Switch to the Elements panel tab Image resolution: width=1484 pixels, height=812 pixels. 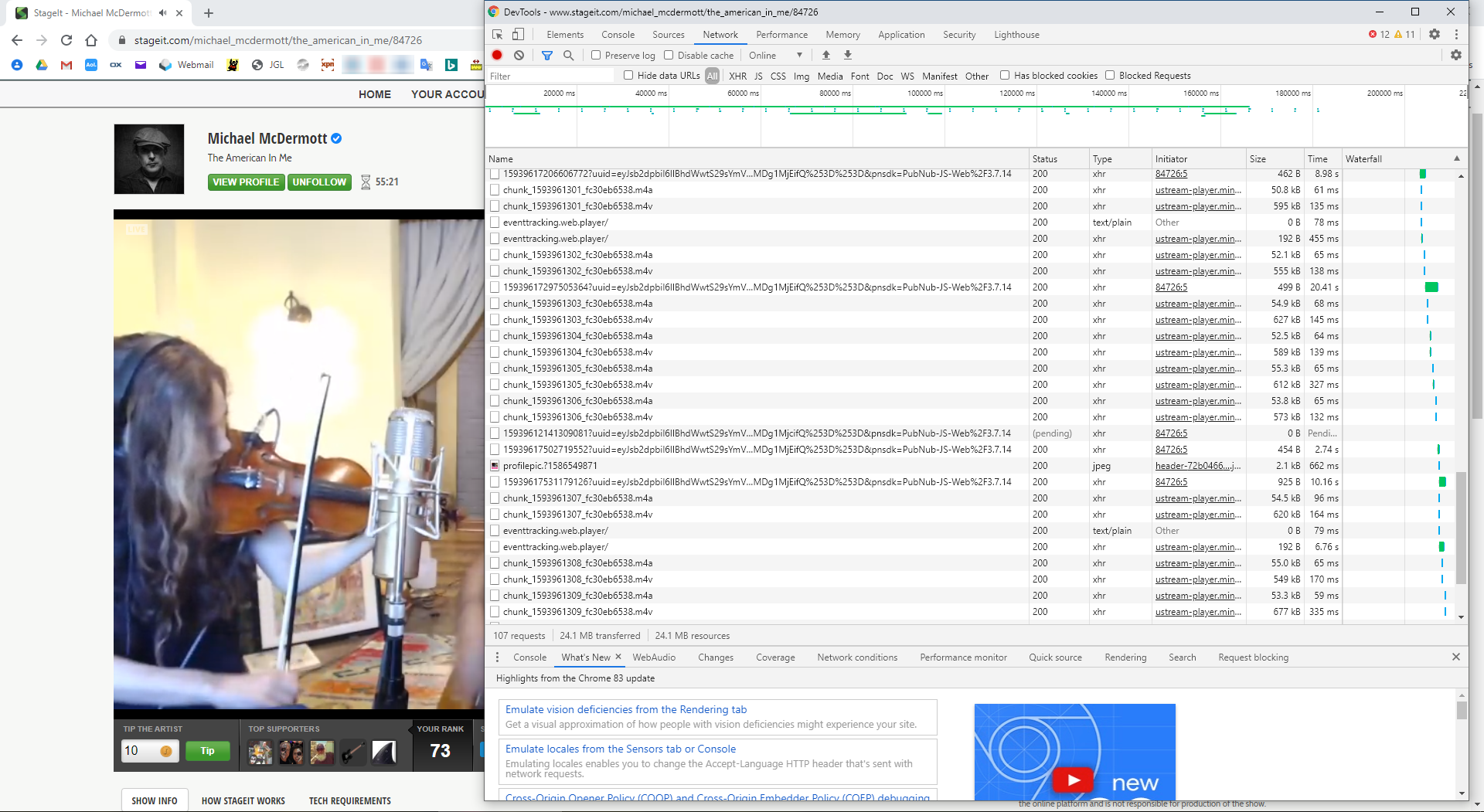click(565, 35)
